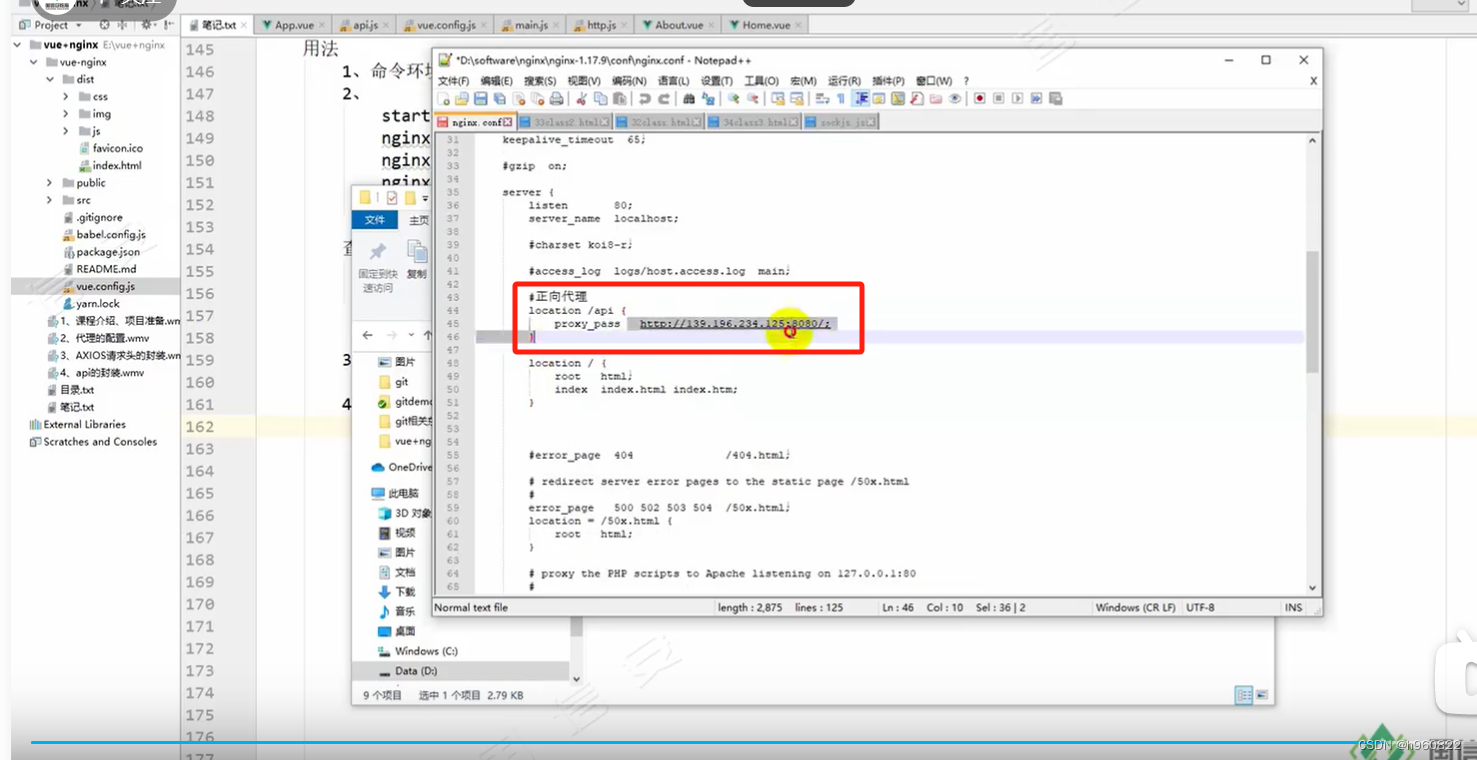Toggle Word Wrap icon in Notepad++ toolbar
This screenshot has width=1477, height=760.
point(822,98)
